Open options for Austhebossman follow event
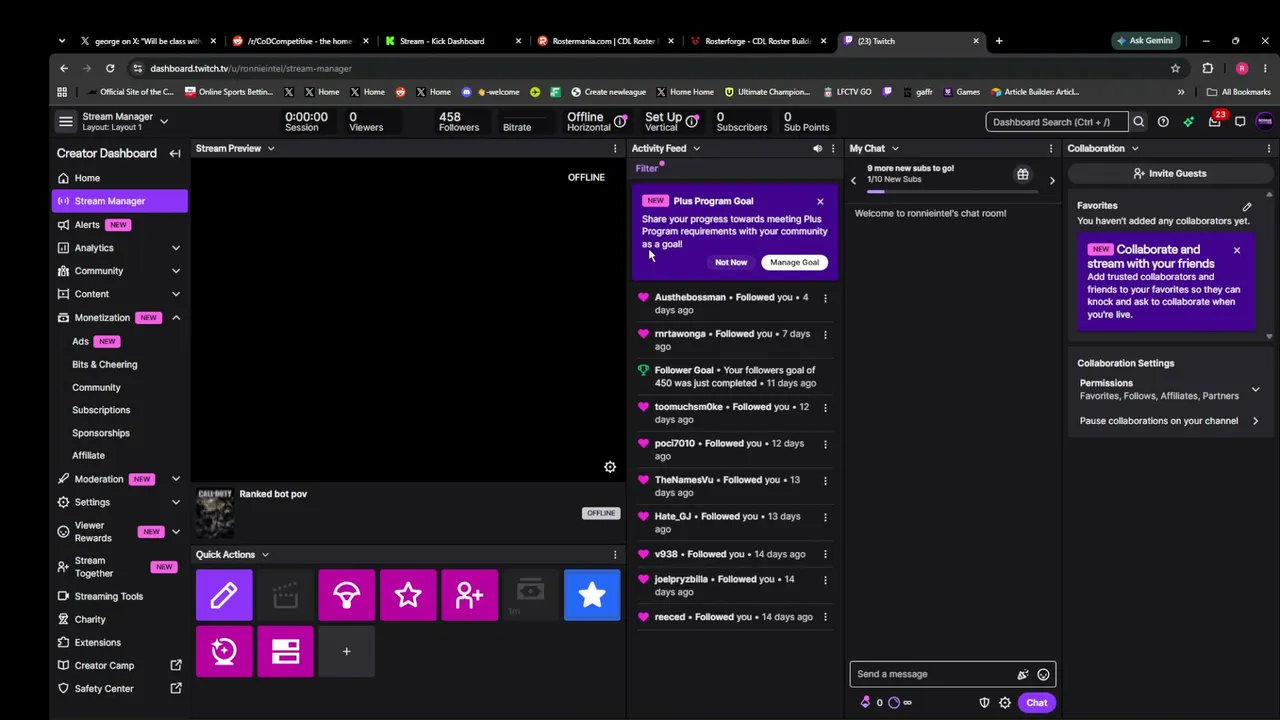 click(825, 297)
